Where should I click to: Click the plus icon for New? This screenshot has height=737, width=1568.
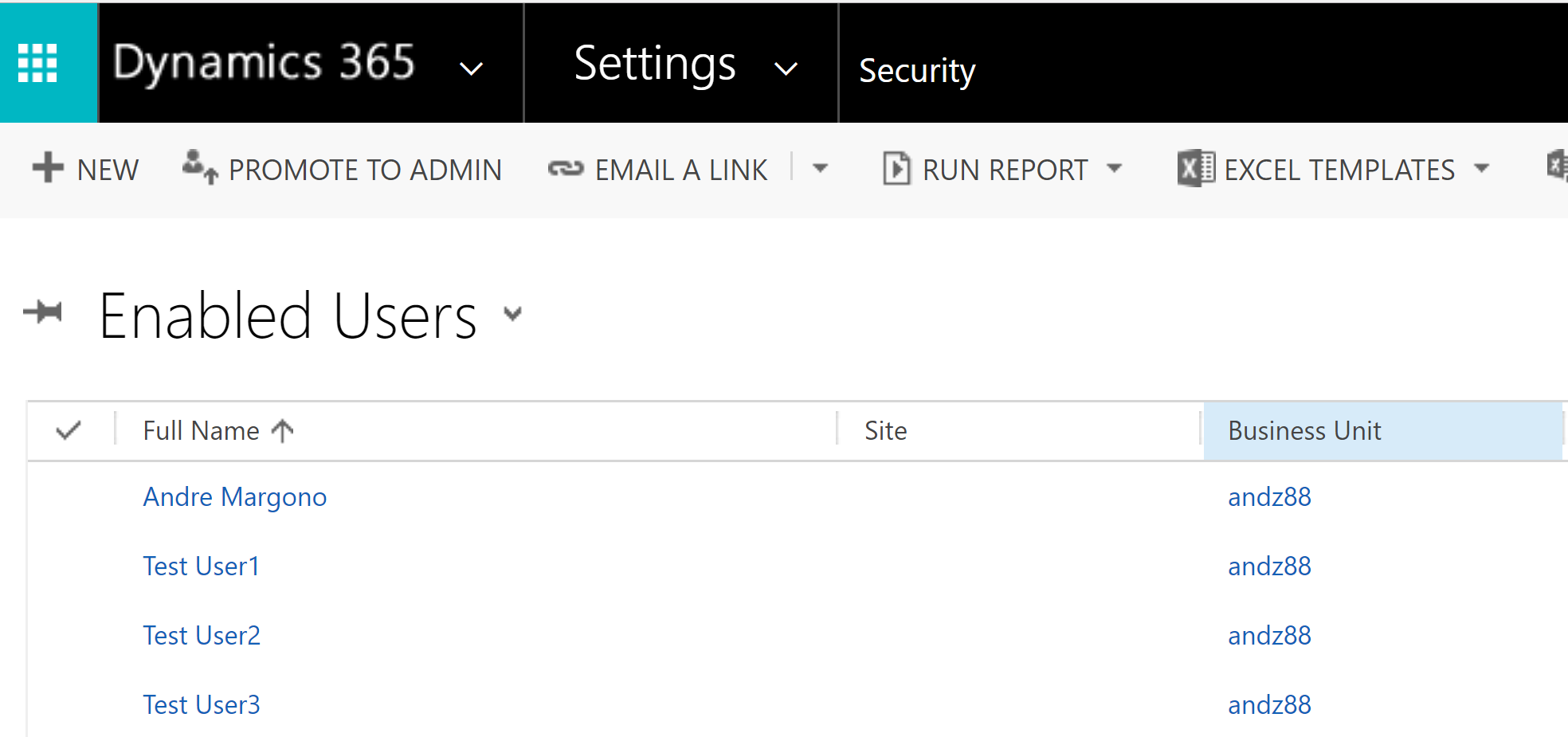48,168
